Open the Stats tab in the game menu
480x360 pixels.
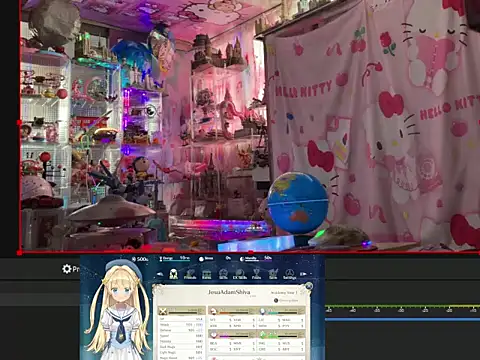[173, 274]
